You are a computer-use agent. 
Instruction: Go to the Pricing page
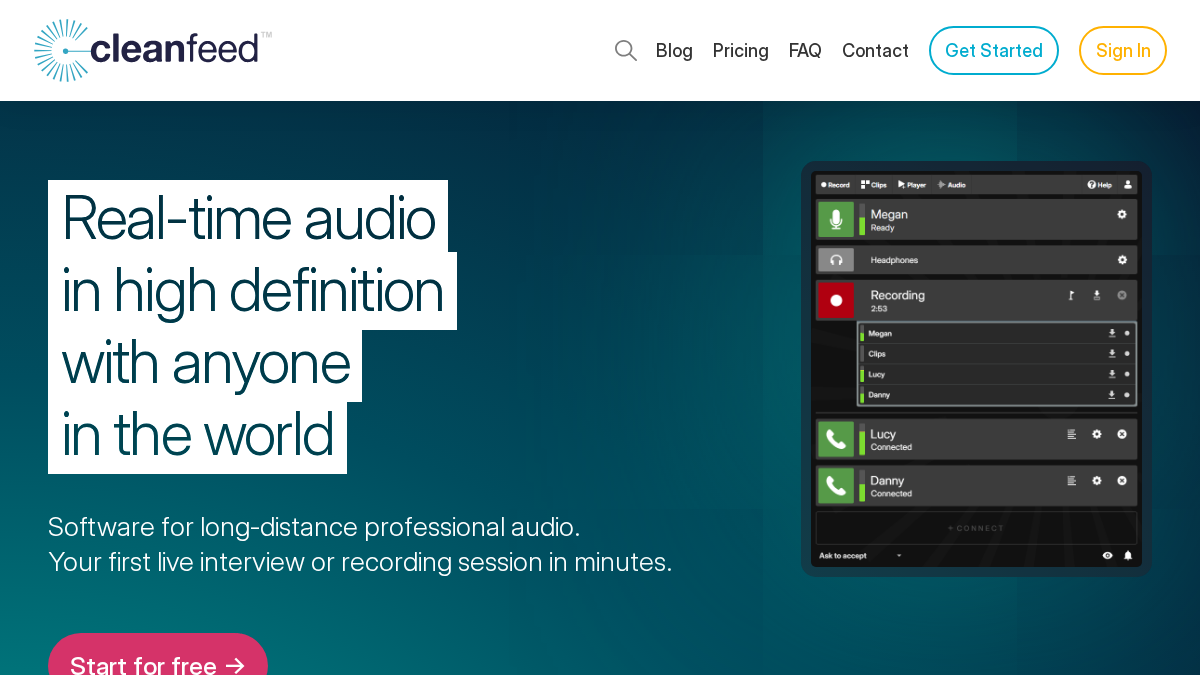[741, 50]
